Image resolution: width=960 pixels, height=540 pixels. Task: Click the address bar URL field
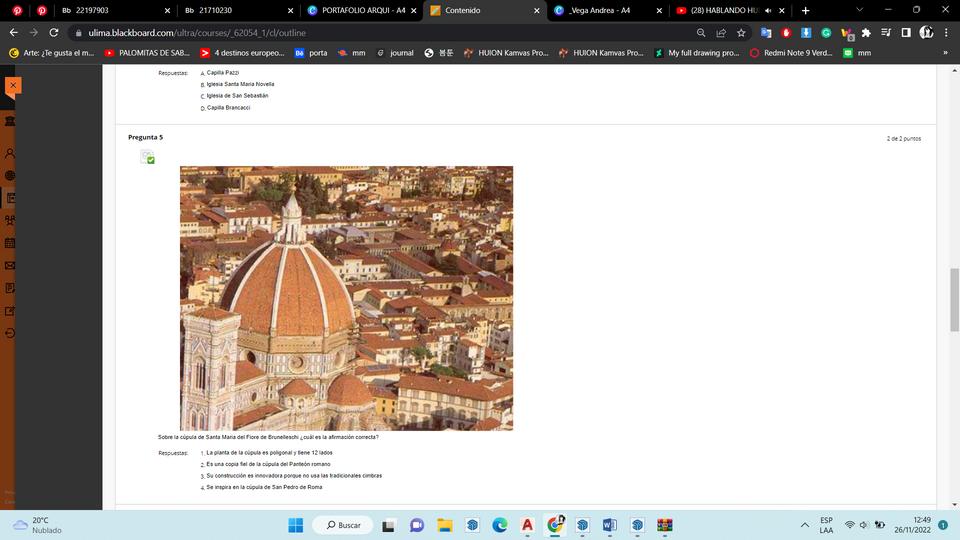pos(380,32)
